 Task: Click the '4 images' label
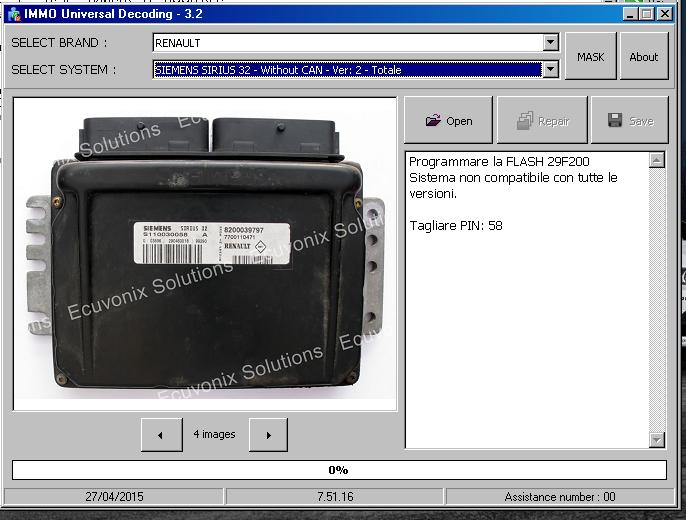(214, 434)
